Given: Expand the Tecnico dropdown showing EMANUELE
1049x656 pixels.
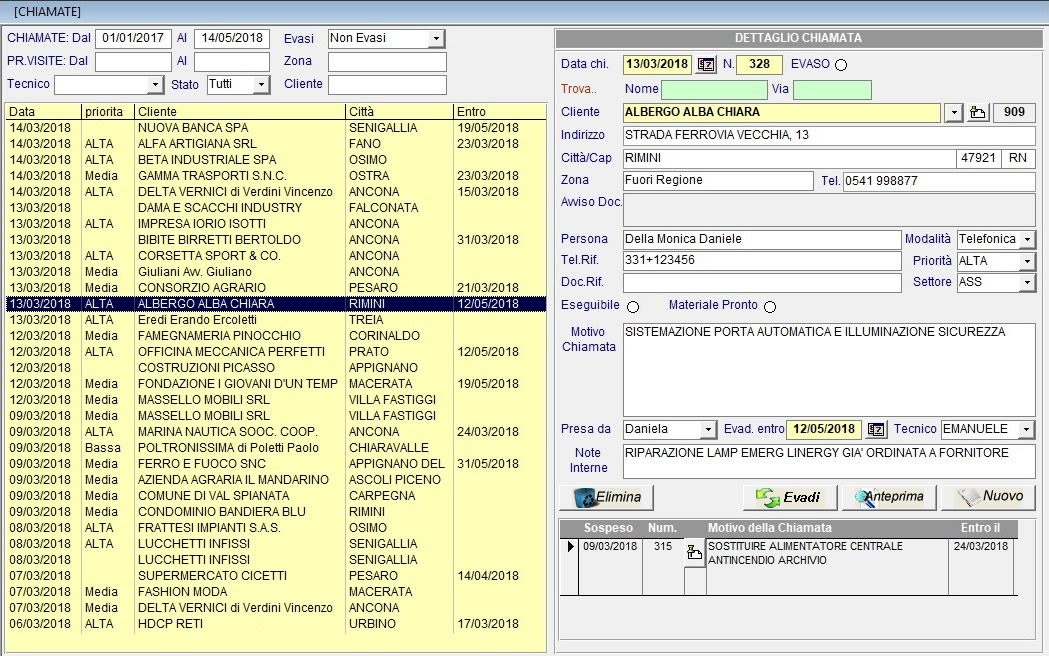Looking at the screenshot, I should [1027, 429].
